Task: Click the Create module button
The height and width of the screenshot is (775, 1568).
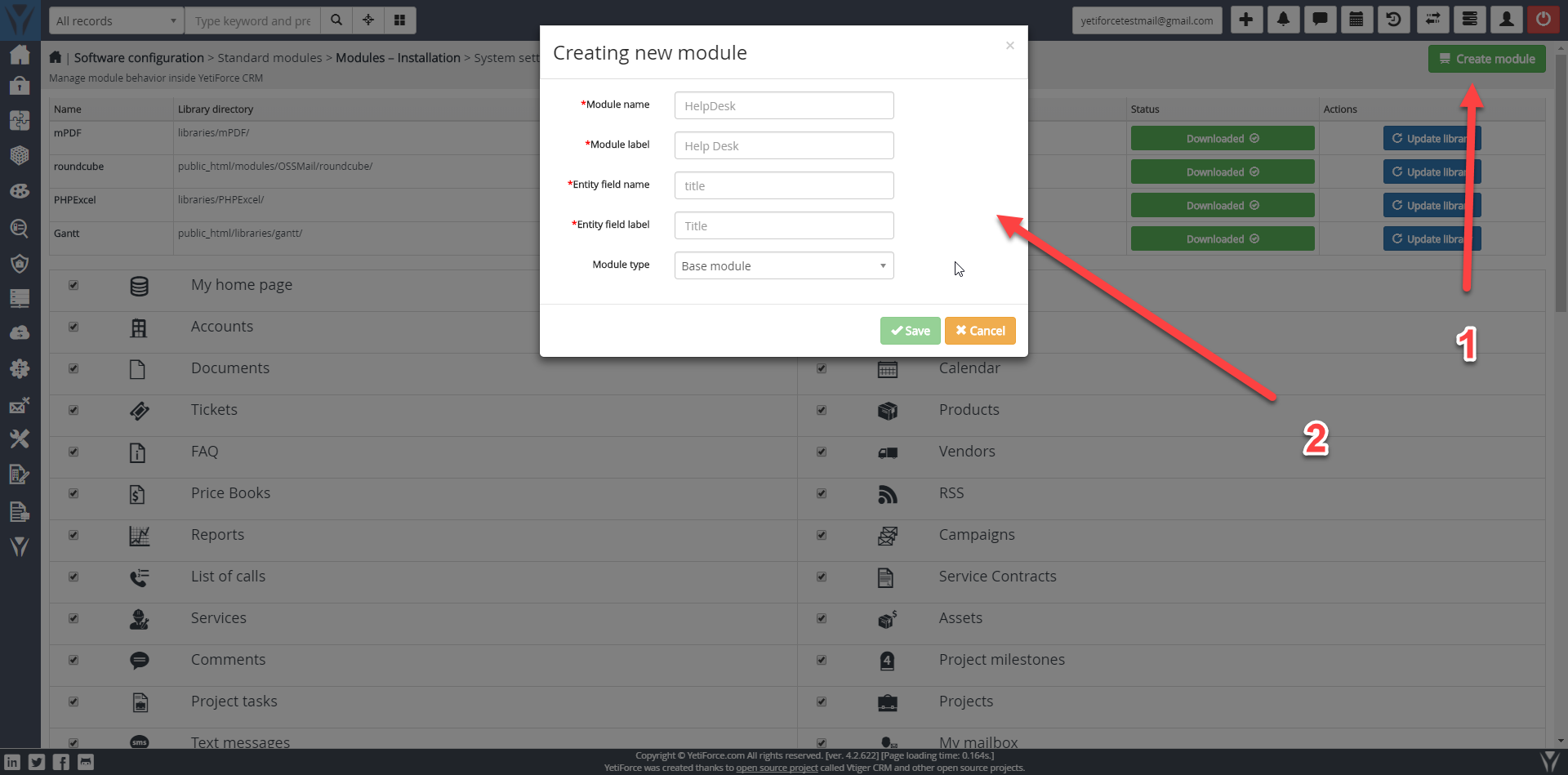Action: click(1486, 59)
